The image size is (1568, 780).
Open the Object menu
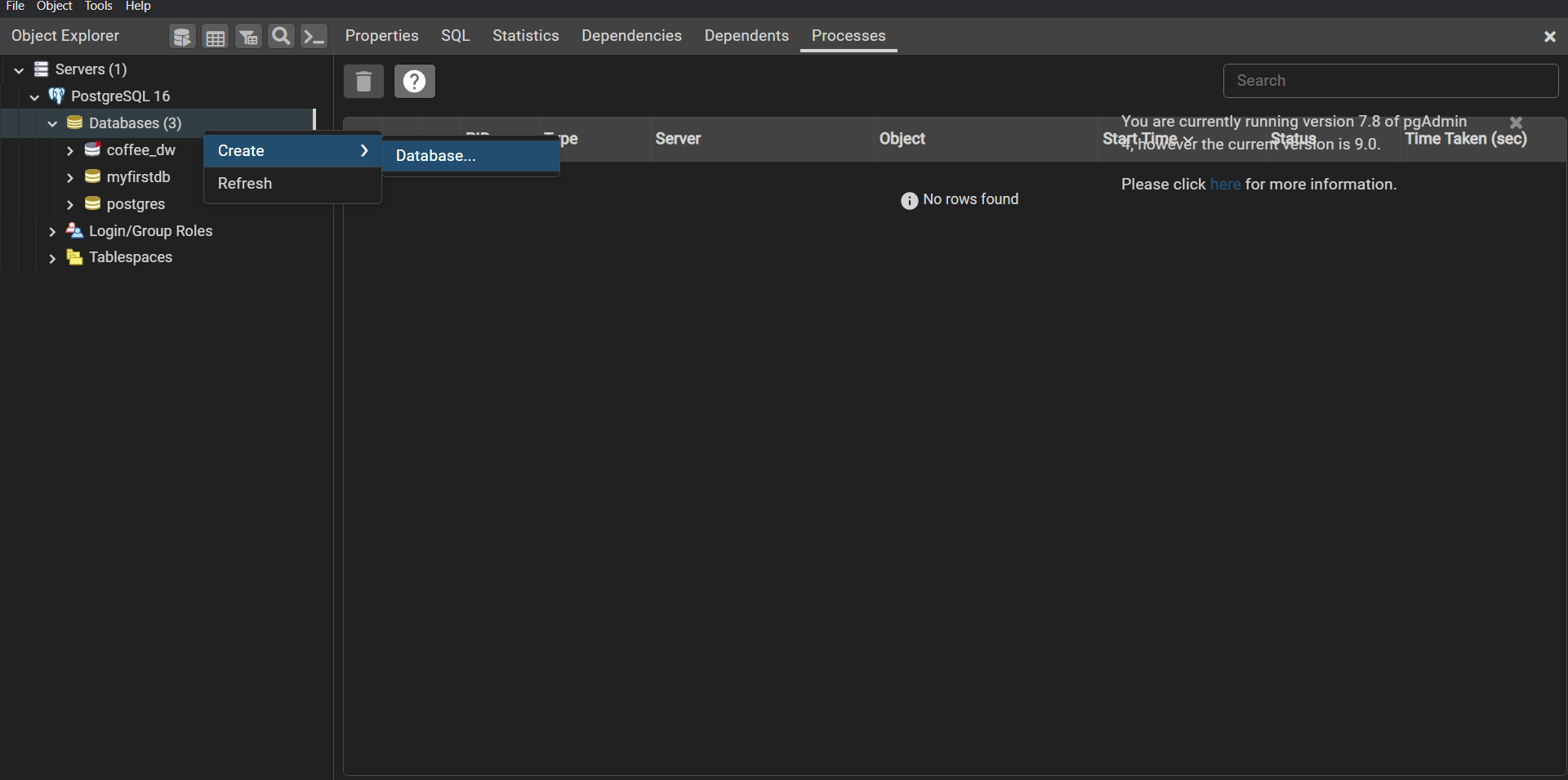click(x=55, y=7)
